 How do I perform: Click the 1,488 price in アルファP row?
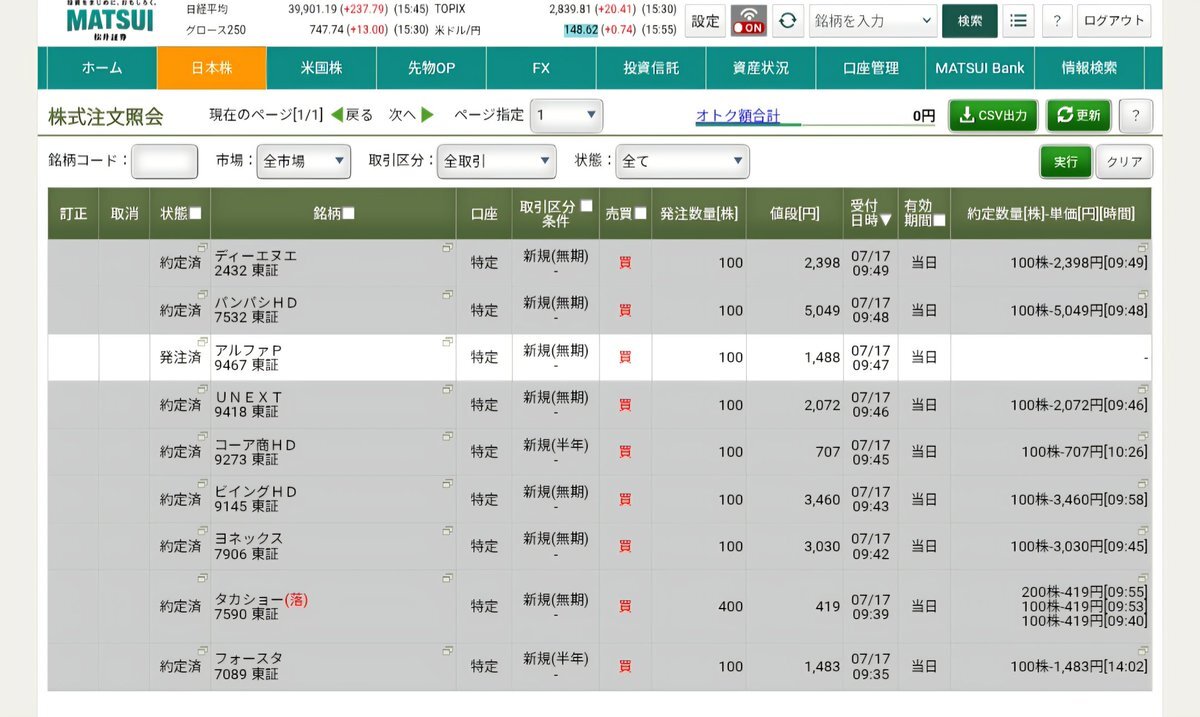click(x=822, y=357)
